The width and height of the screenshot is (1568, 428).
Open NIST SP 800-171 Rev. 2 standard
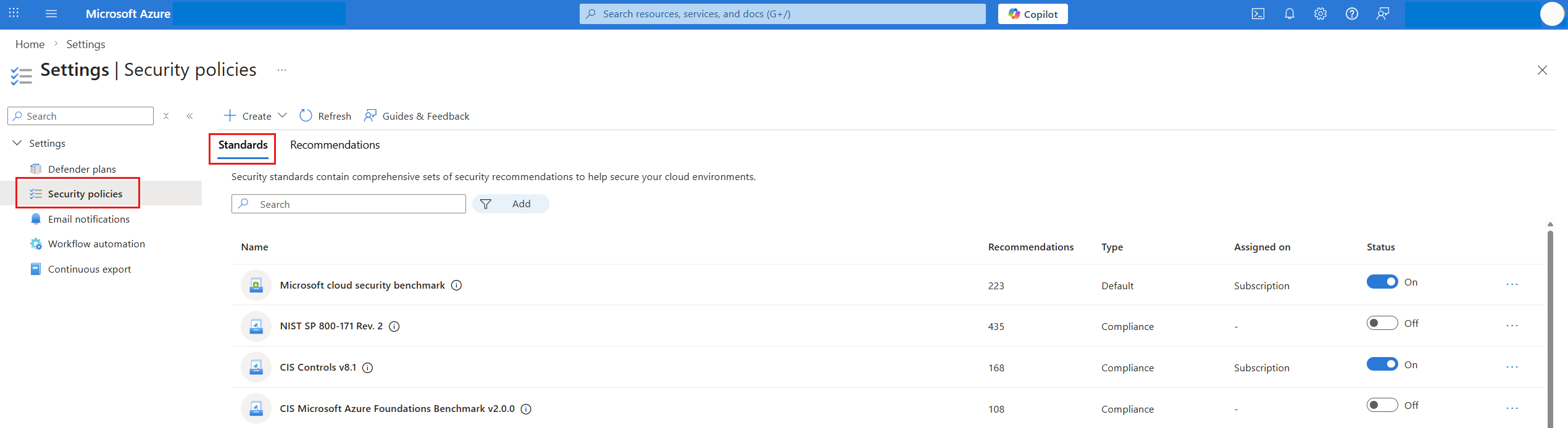331,326
